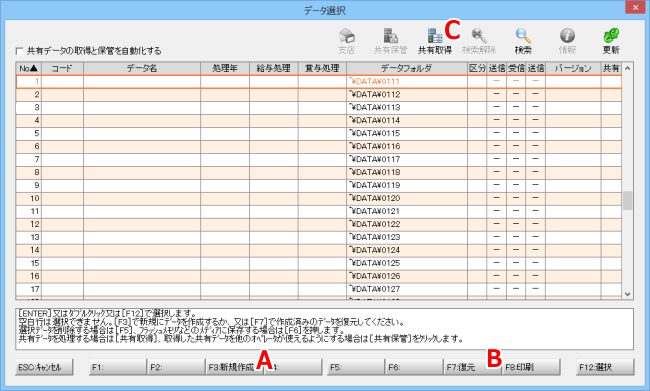The image size is (650, 391).
Task: Select the row with folder ~¥DATA¥0121
Action: pos(319,211)
